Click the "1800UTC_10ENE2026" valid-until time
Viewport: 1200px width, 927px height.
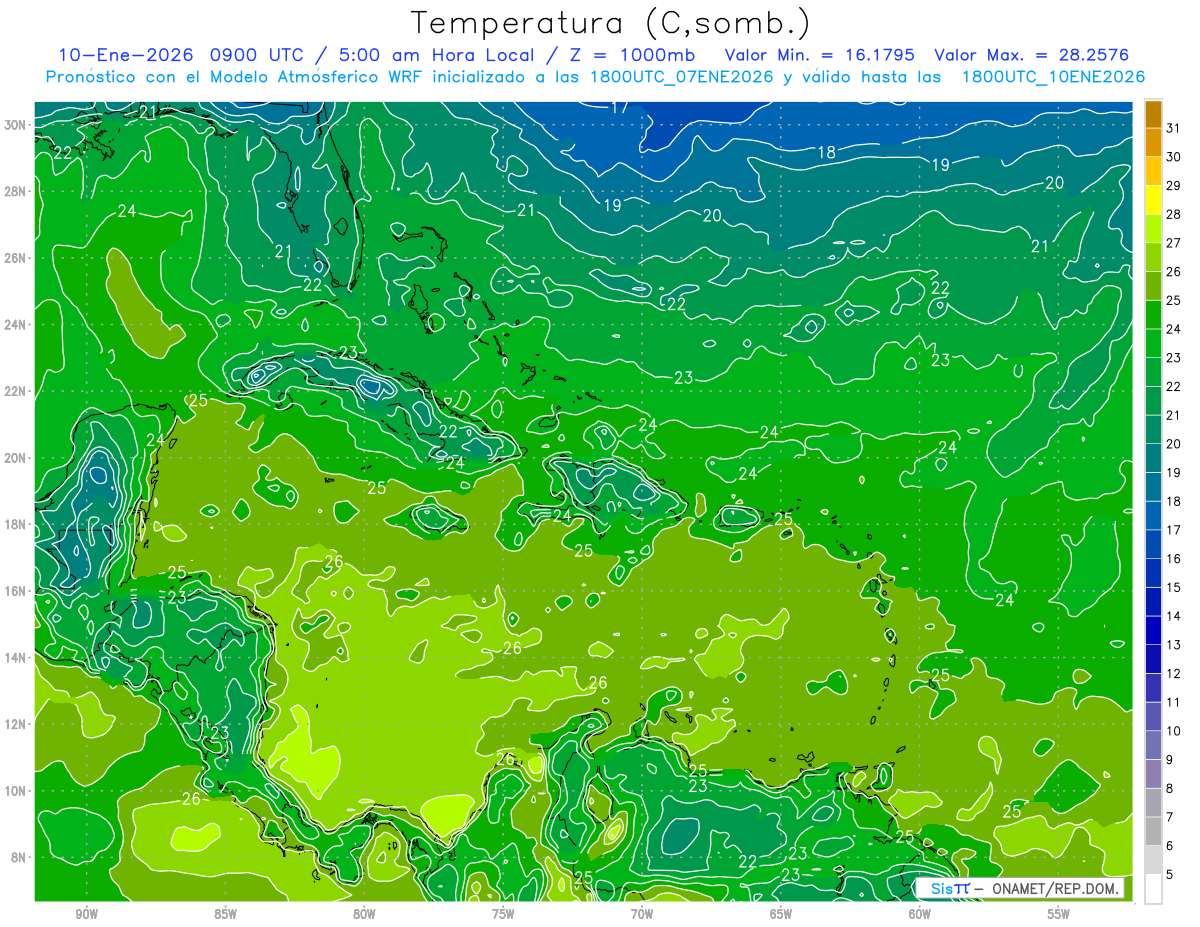(x=1053, y=76)
